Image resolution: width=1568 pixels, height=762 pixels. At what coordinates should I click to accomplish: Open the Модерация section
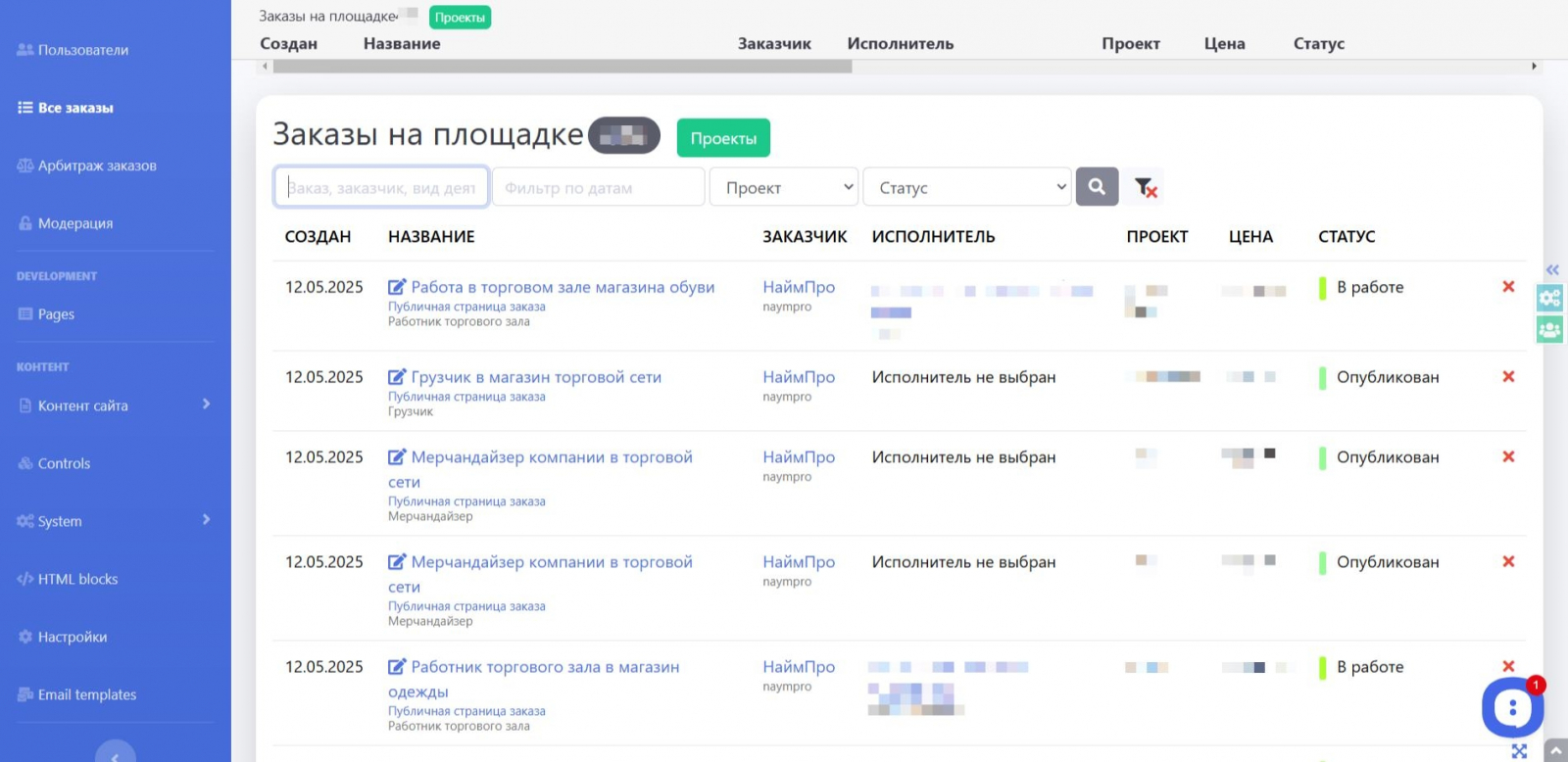pos(65,223)
